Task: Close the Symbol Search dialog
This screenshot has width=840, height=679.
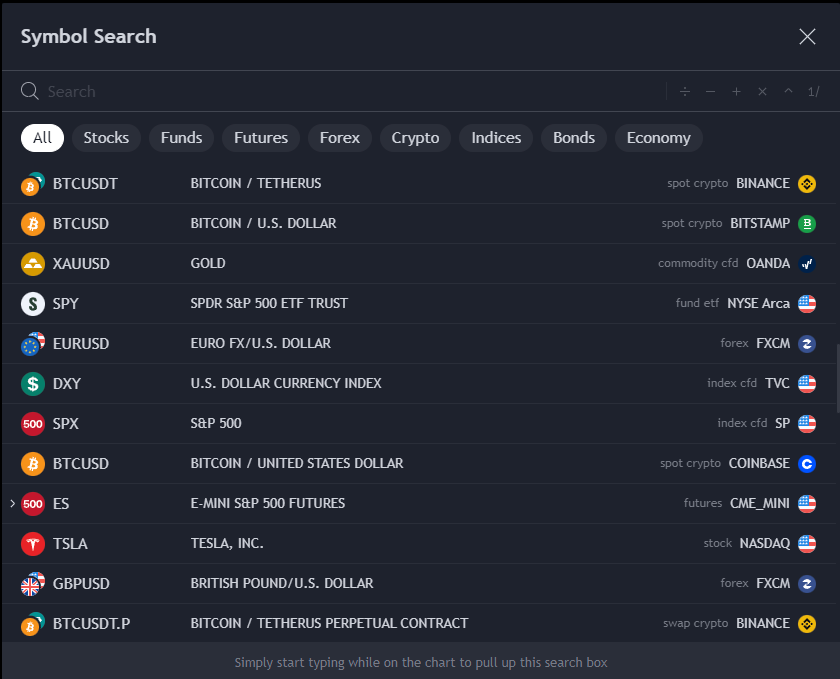Action: click(807, 37)
